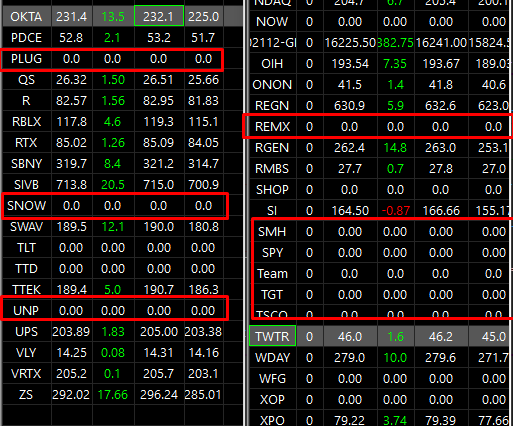The height and width of the screenshot is (426, 513).
Task: Select the ONON ticker symbol
Action: [x=272, y=85]
